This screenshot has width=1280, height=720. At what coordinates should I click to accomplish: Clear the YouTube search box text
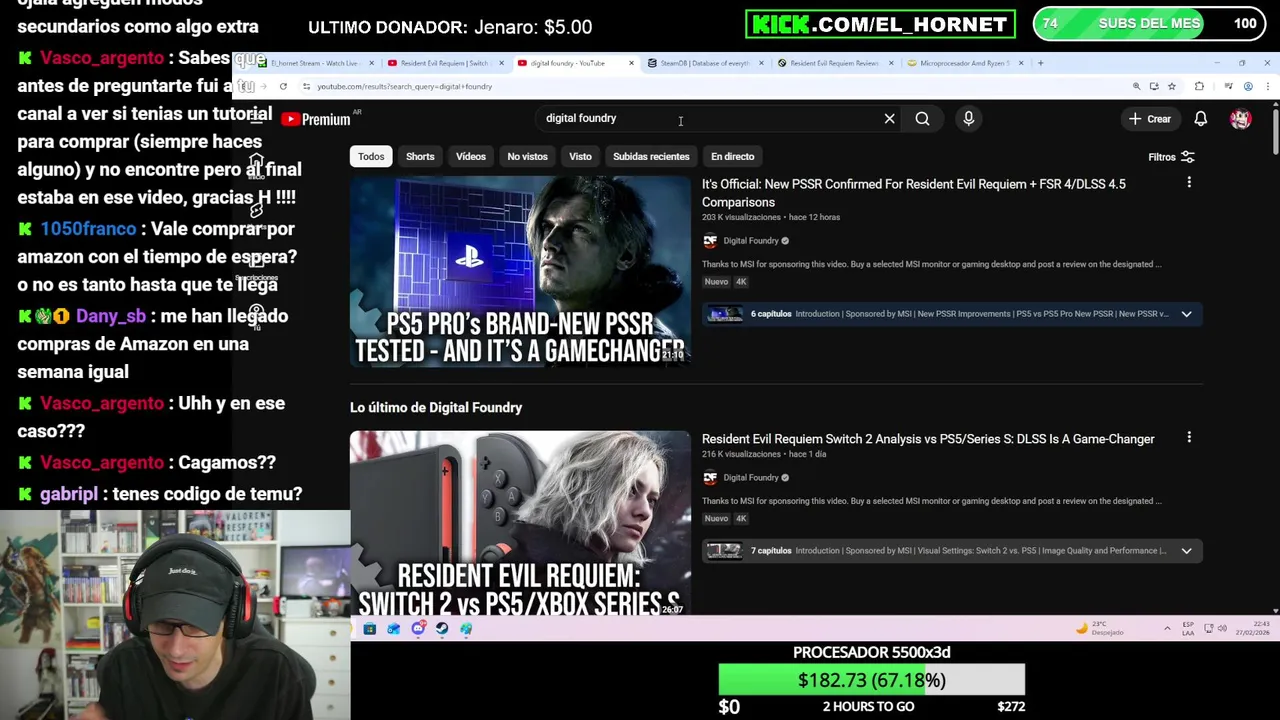(x=889, y=118)
